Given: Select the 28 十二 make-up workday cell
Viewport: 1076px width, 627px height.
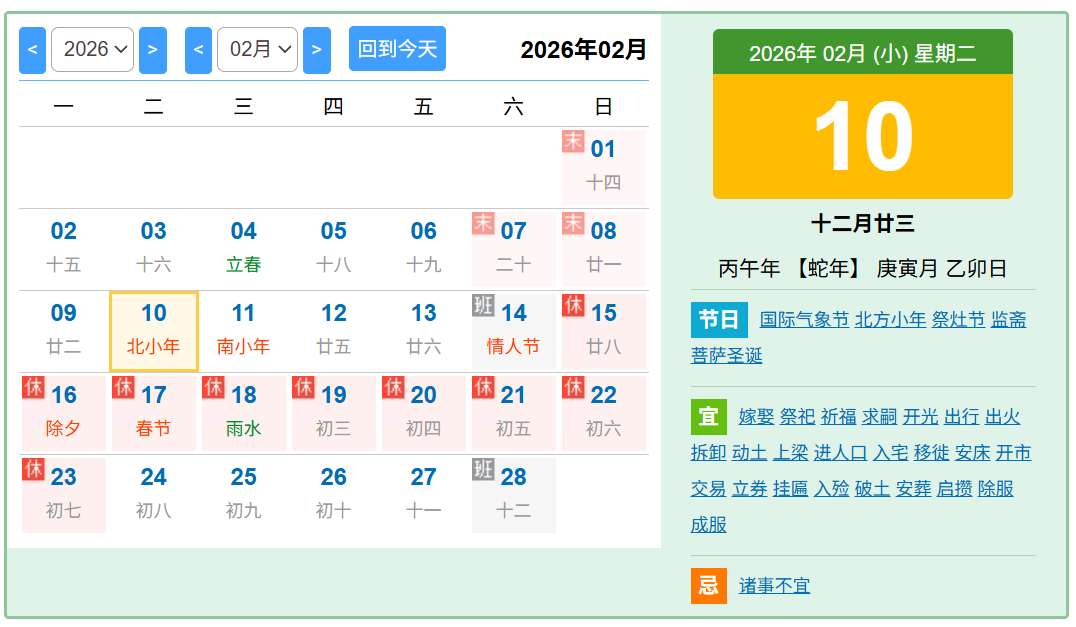Looking at the screenshot, I should pos(513,494).
